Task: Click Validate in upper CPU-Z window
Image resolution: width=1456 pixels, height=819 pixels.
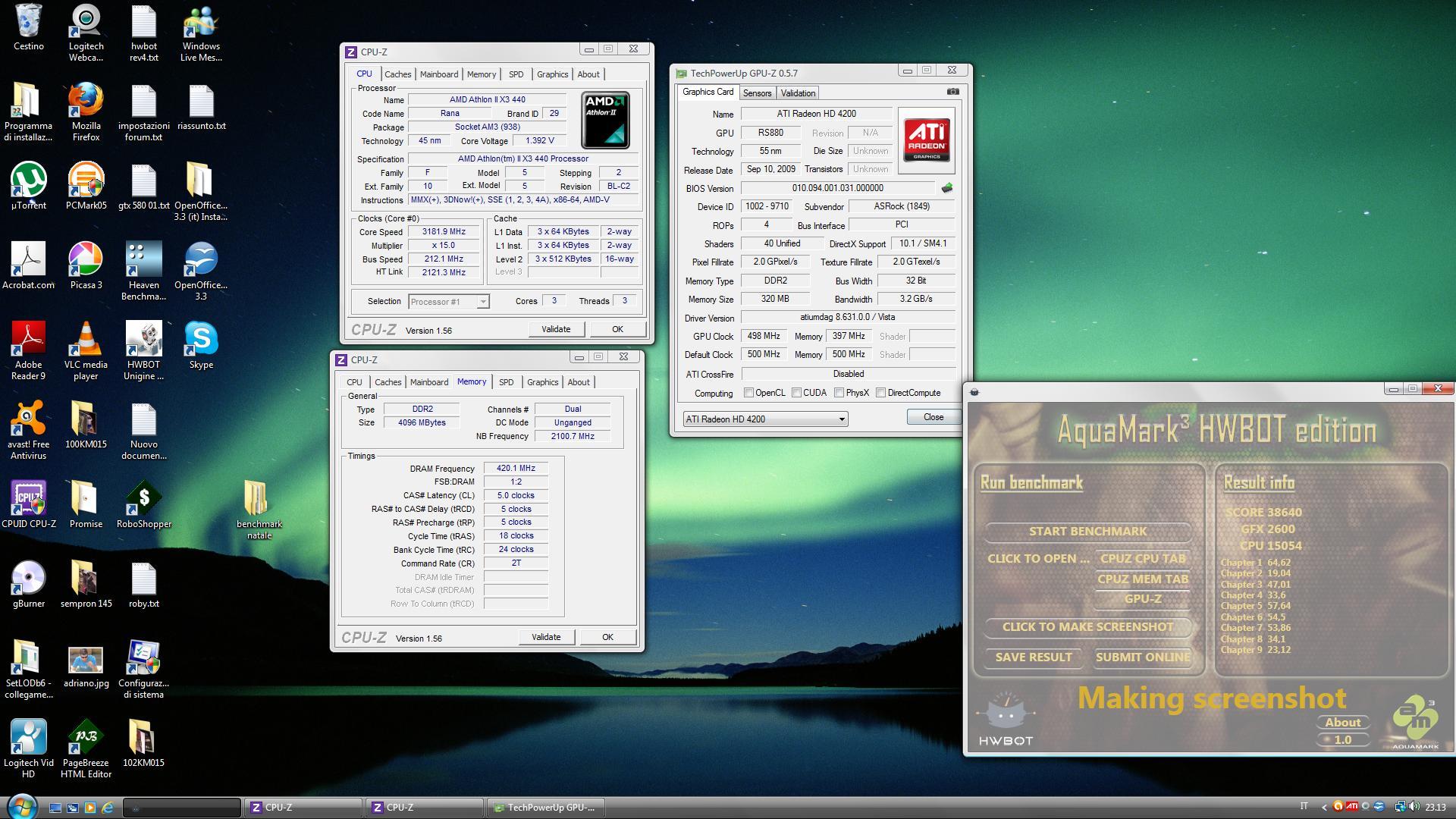Action: pos(556,329)
